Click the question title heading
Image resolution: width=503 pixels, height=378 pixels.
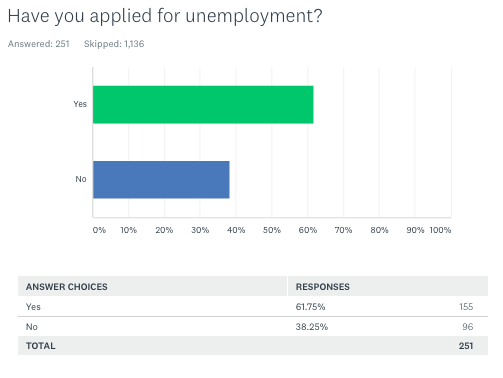pyautogui.click(x=165, y=16)
